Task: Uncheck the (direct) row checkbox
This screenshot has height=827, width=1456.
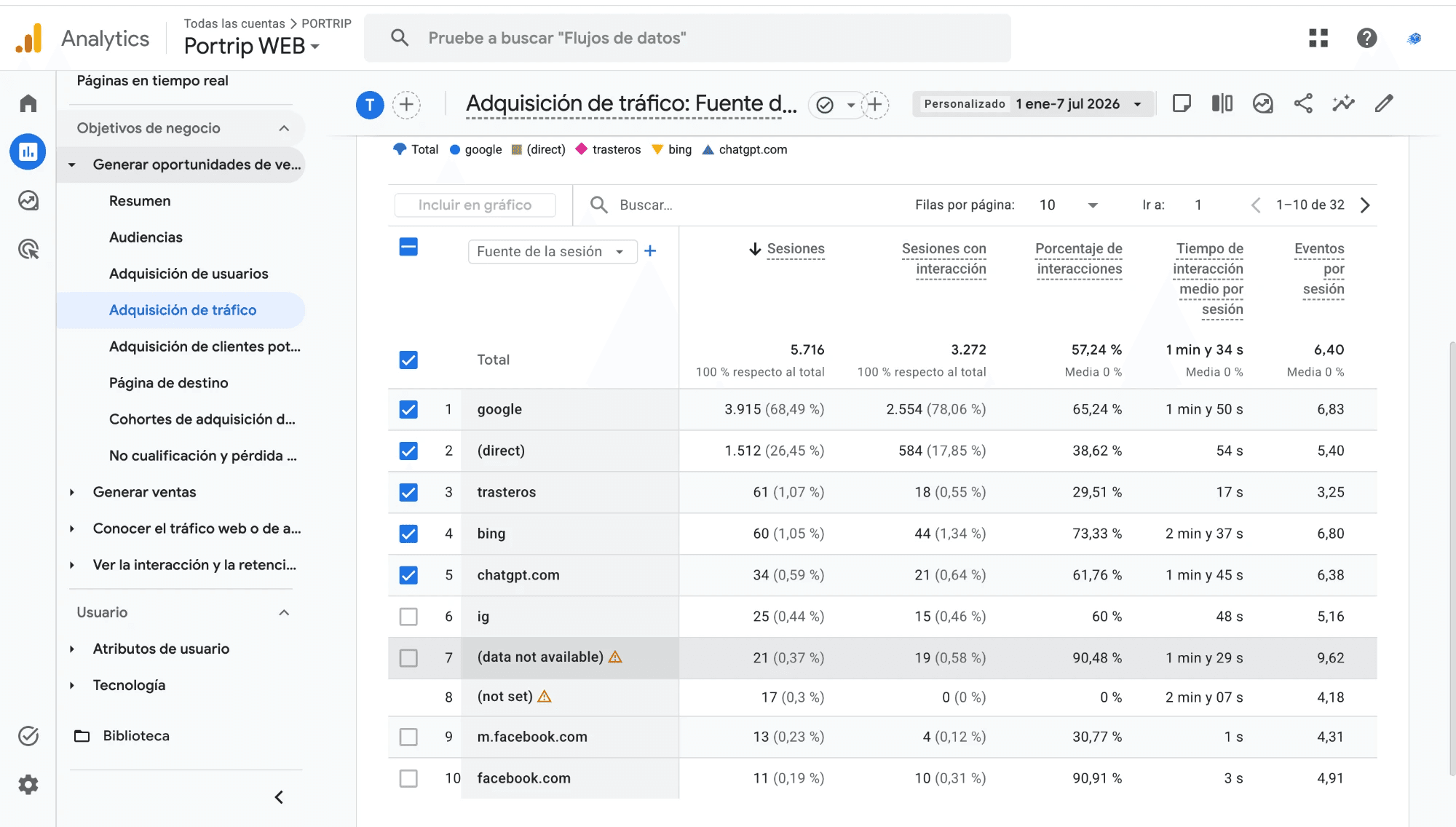Action: 408,451
